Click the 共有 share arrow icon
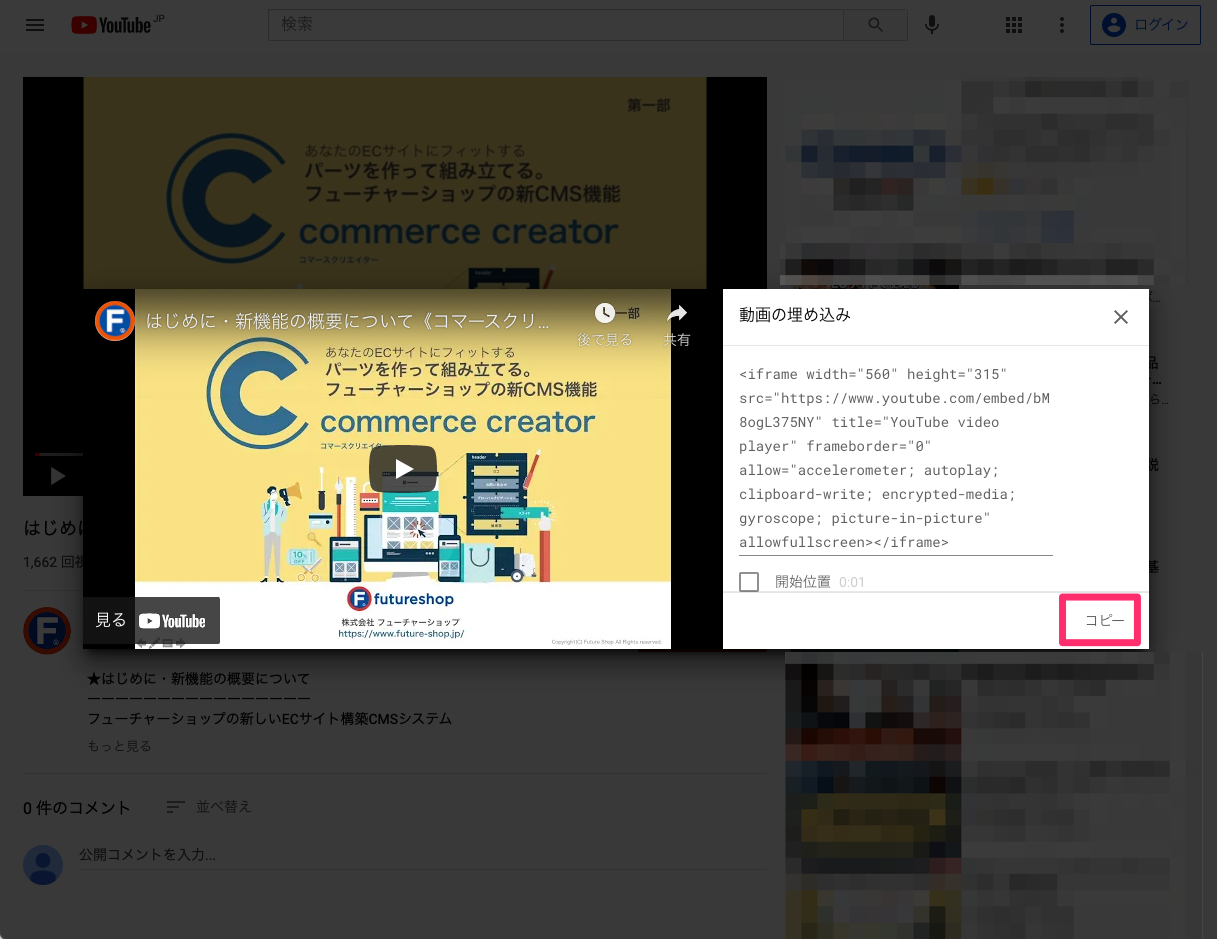 (677, 314)
